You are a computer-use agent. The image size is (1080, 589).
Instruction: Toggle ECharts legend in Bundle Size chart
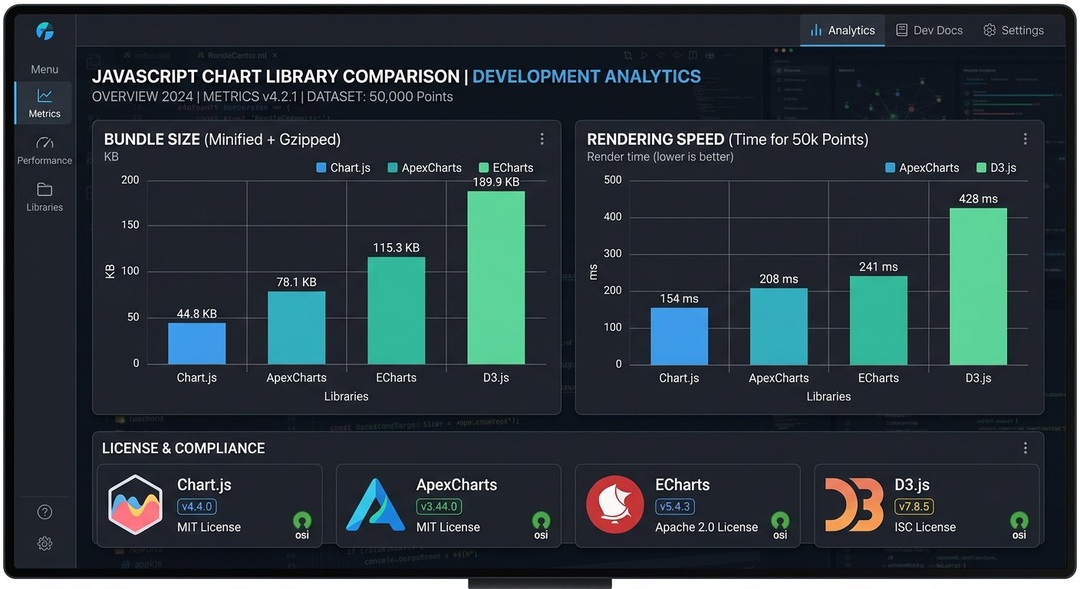506,167
